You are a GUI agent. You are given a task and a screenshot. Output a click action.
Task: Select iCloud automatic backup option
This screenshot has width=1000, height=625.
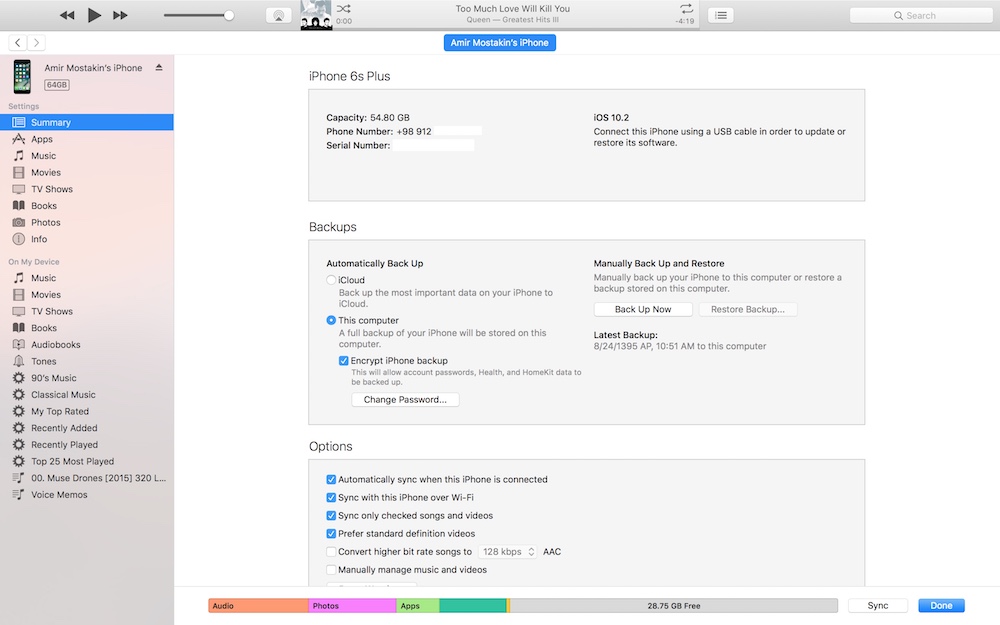point(331,280)
